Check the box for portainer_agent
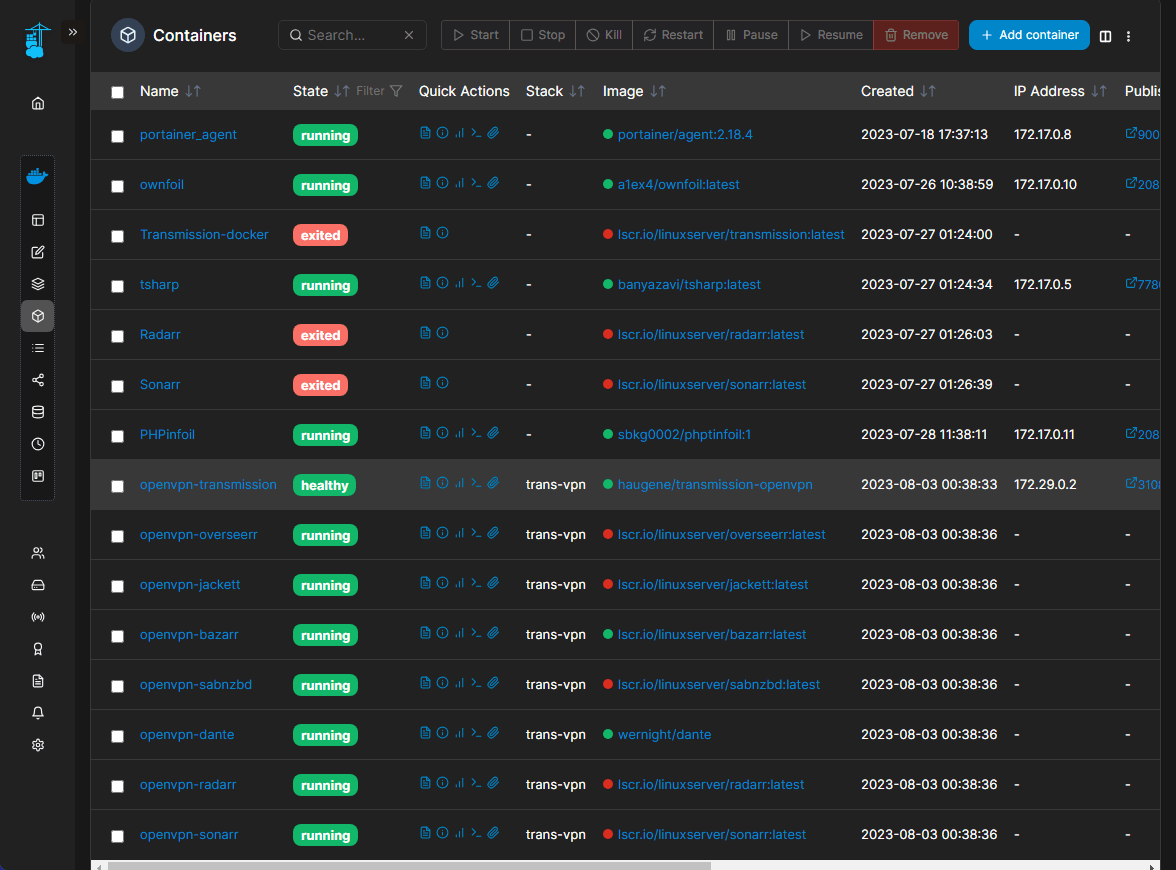The image size is (1176, 870). 118,136
